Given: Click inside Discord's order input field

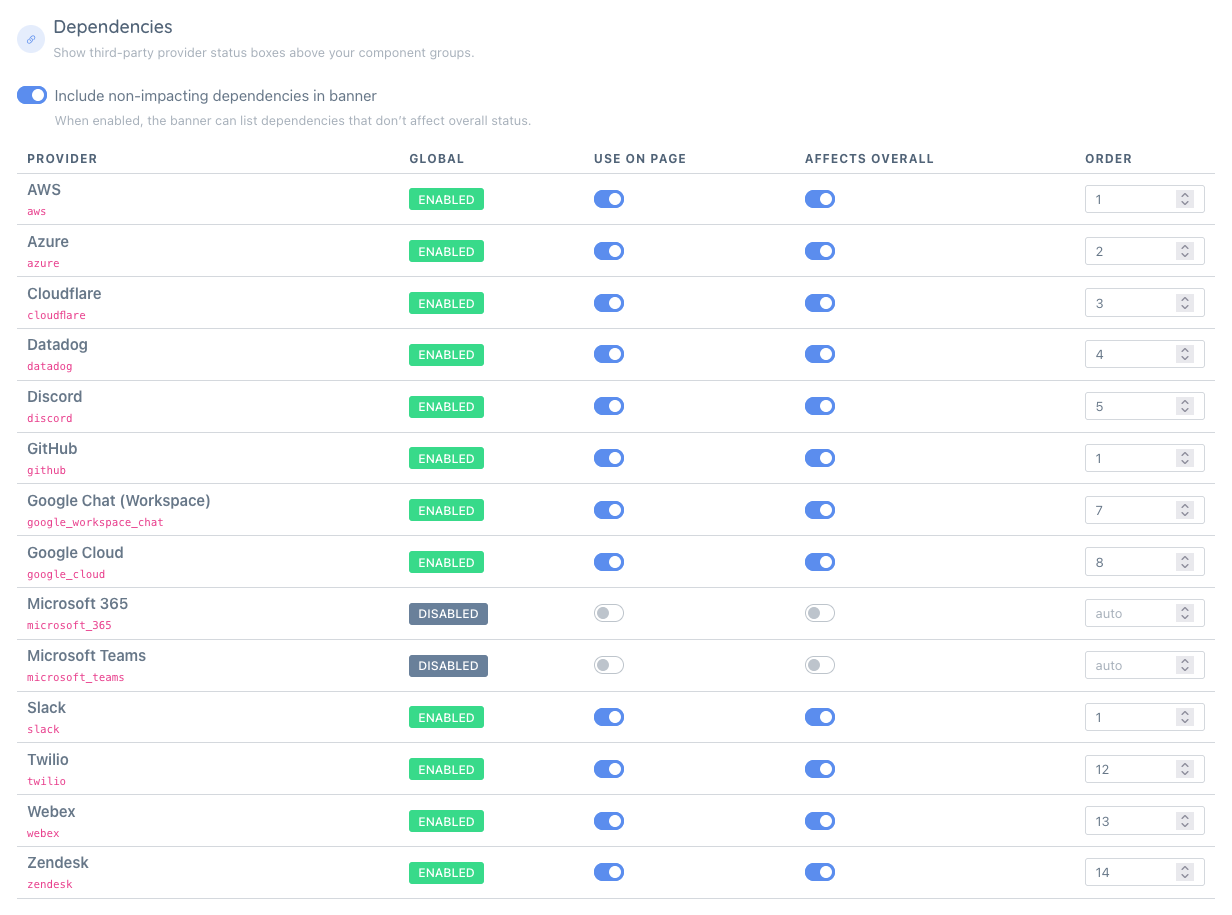Looking at the screenshot, I should [x=1130, y=406].
